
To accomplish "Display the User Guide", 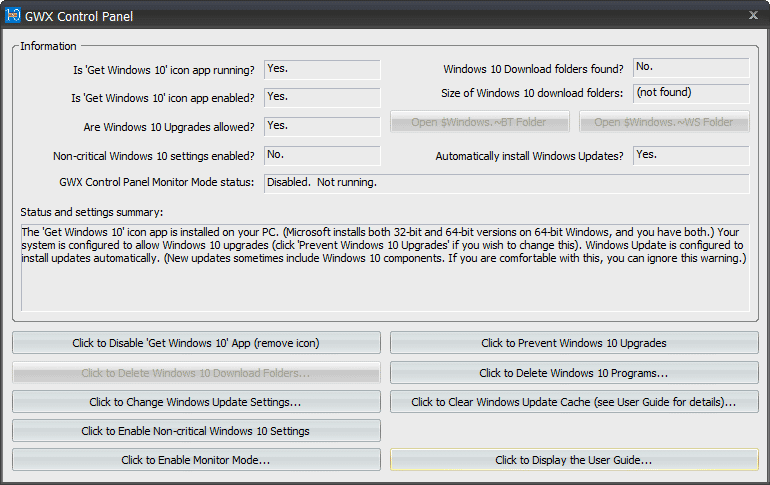I will tap(574, 459).
